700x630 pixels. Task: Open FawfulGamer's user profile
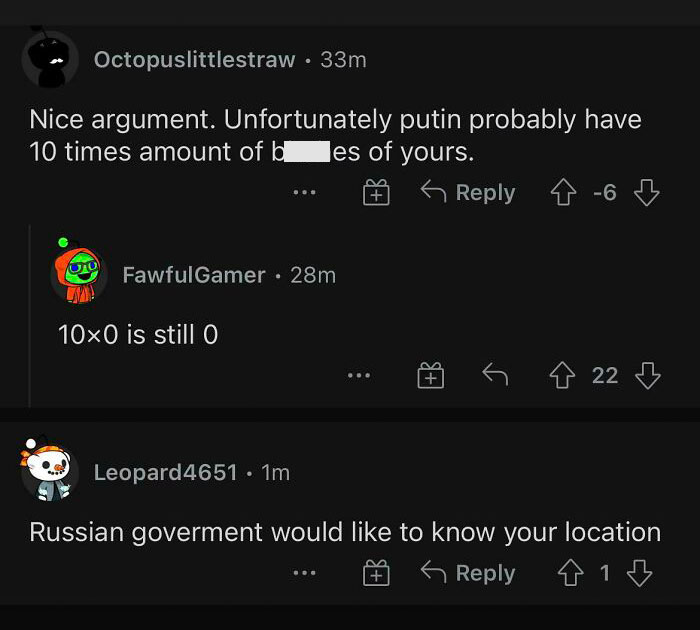point(194,274)
